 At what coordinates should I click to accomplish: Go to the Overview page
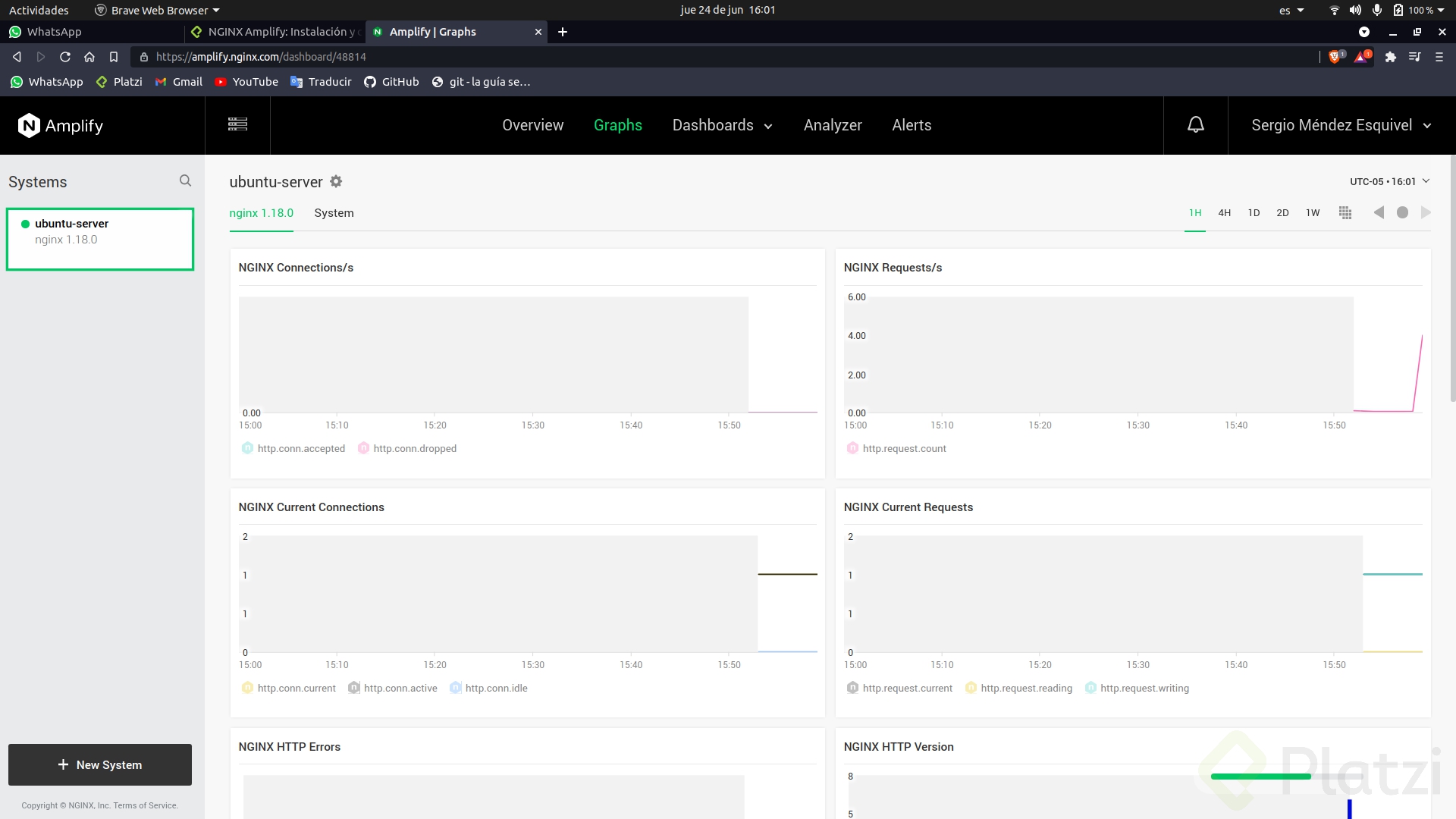(x=533, y=125)
